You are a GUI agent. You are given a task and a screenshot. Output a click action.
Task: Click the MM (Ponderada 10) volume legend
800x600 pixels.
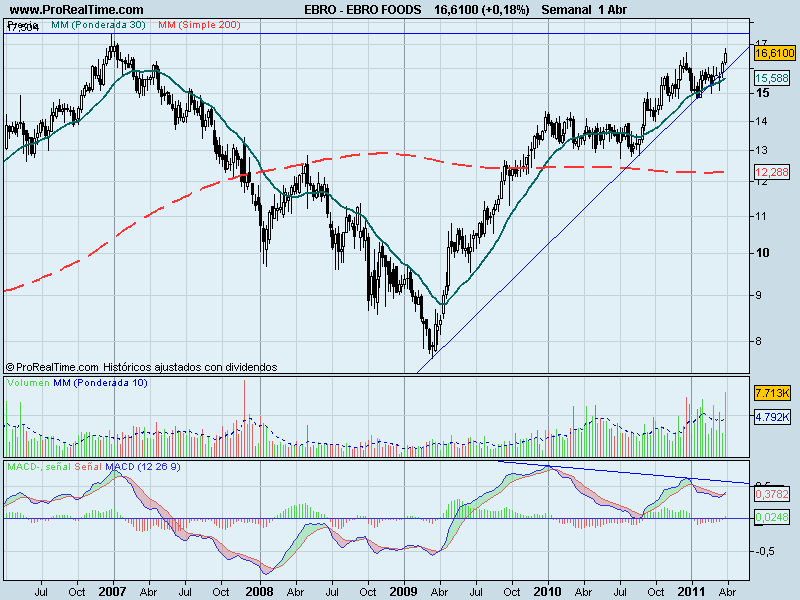tap(100, 383)
